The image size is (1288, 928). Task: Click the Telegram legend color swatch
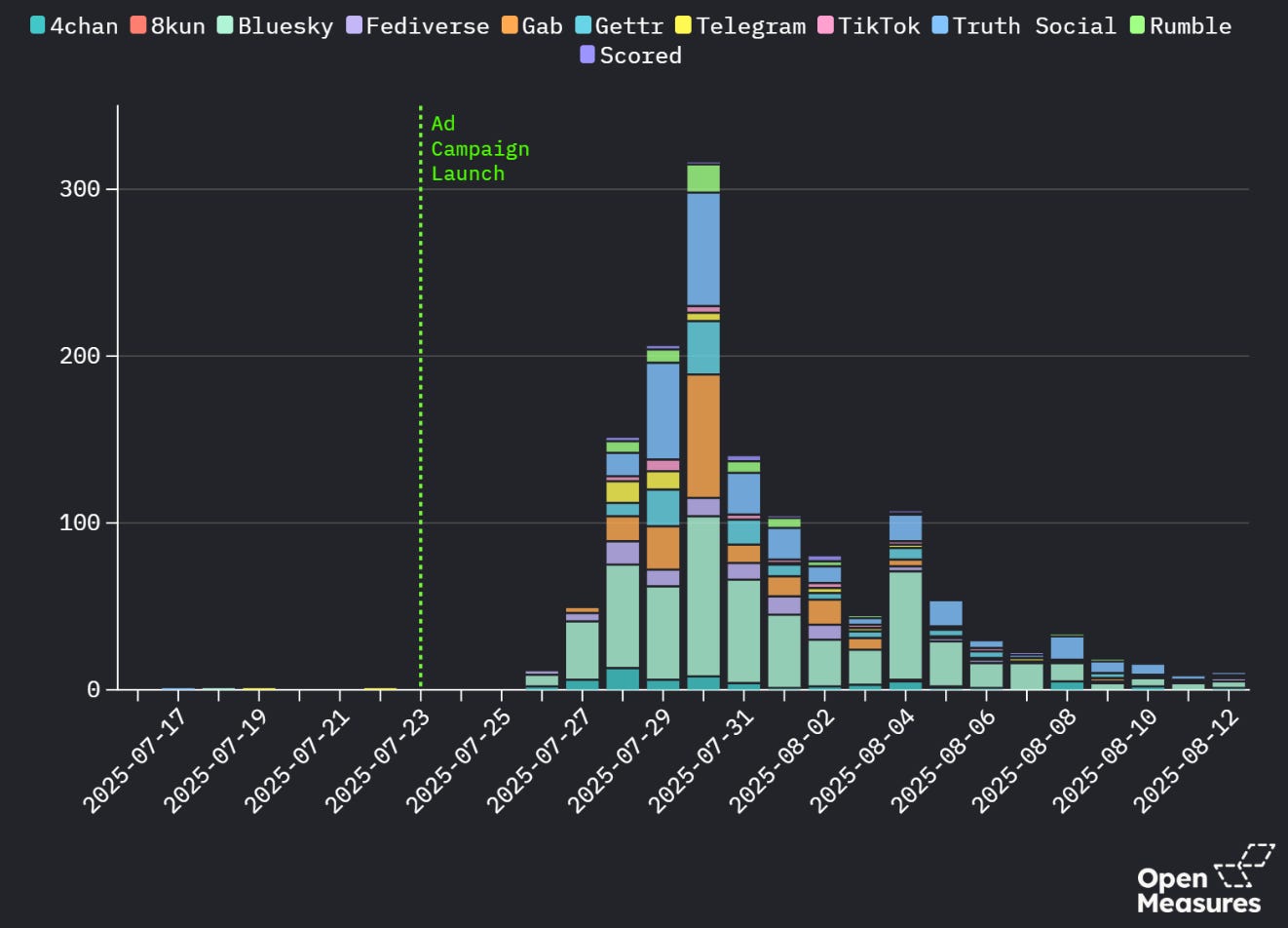[683, 24]
